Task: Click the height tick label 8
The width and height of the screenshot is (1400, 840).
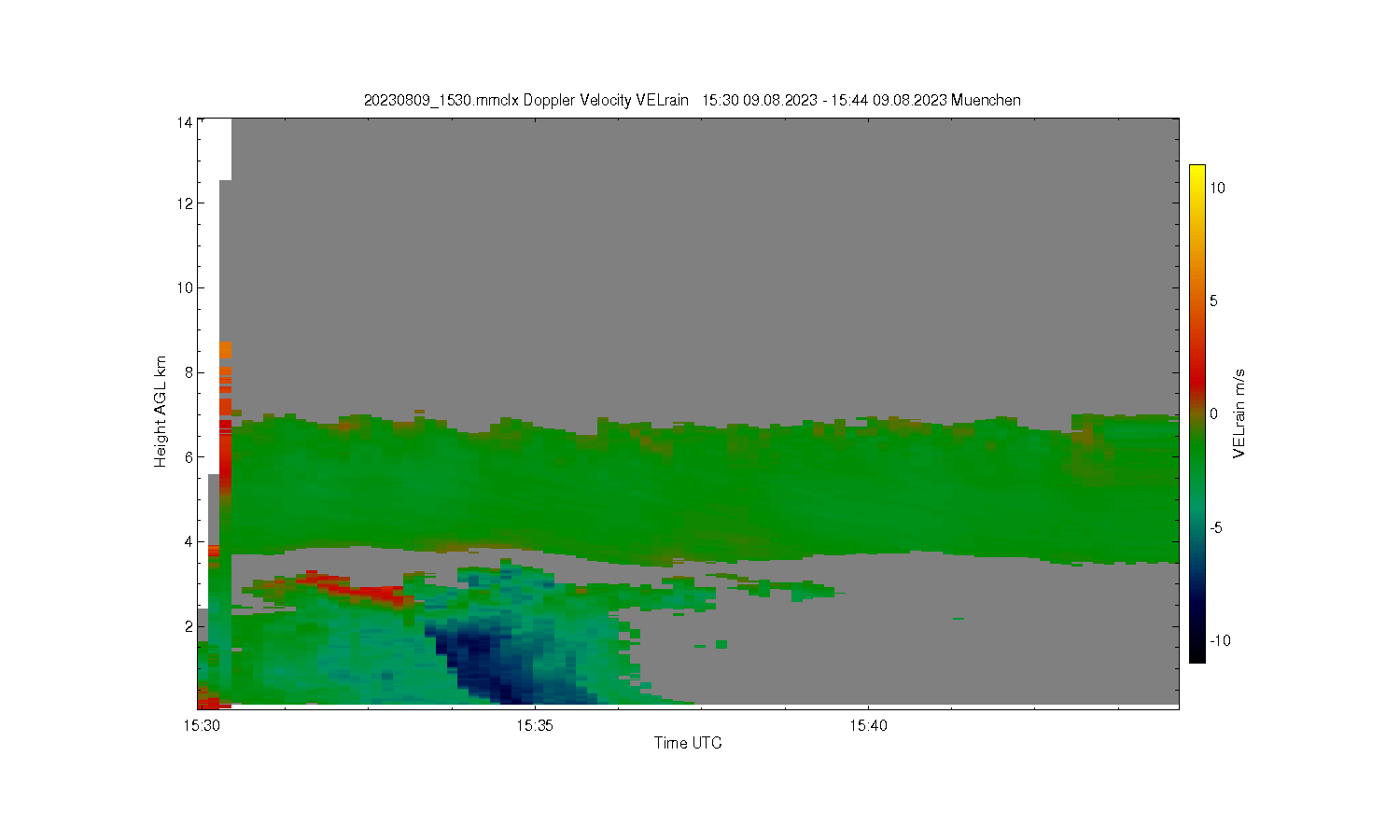Action: pos(189,372)
